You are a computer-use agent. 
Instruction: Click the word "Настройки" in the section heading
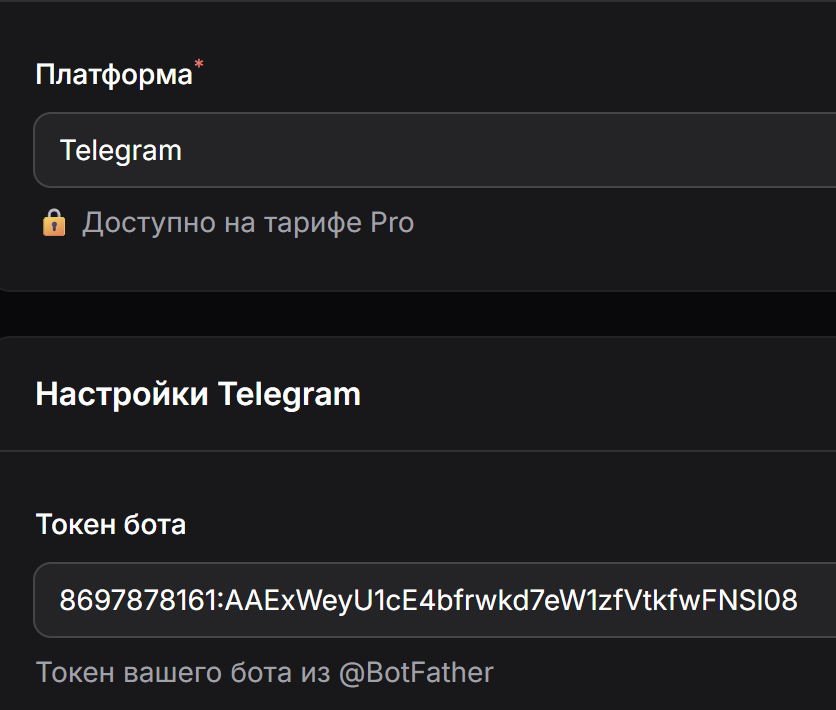(122, 394)
